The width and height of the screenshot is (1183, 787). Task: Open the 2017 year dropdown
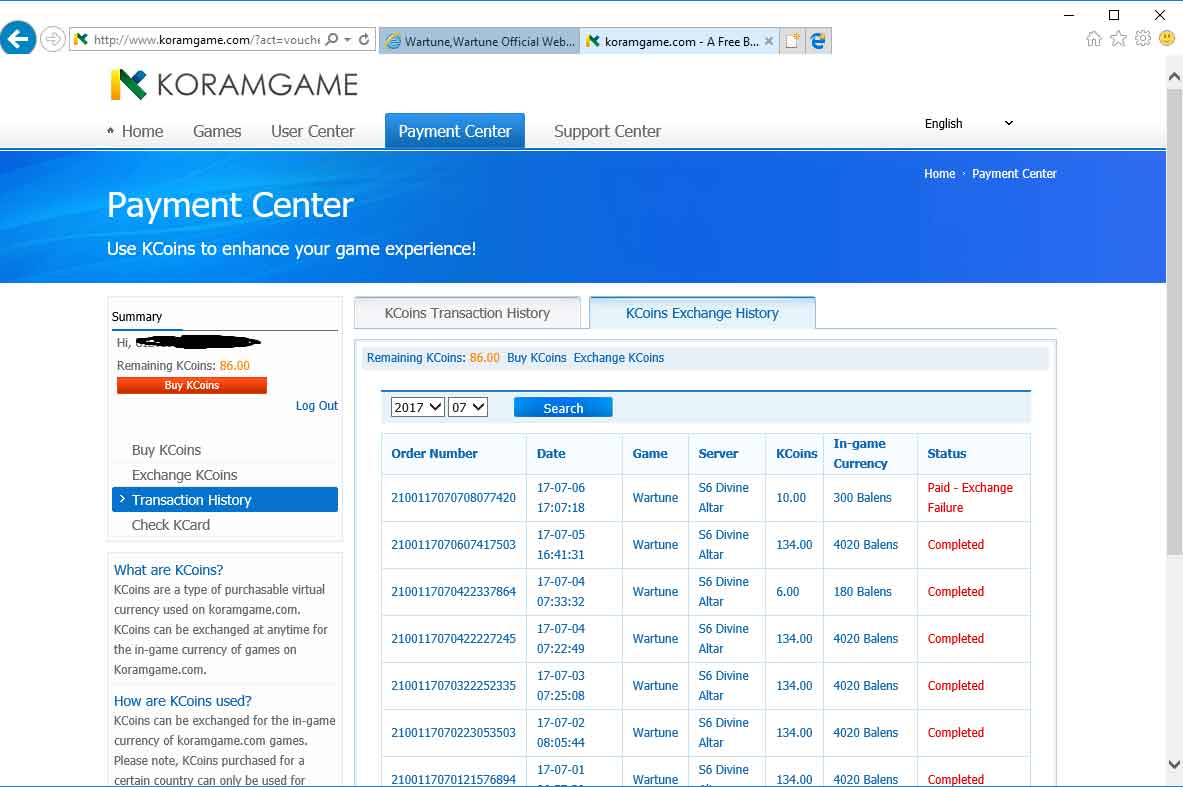pos(417,407)
